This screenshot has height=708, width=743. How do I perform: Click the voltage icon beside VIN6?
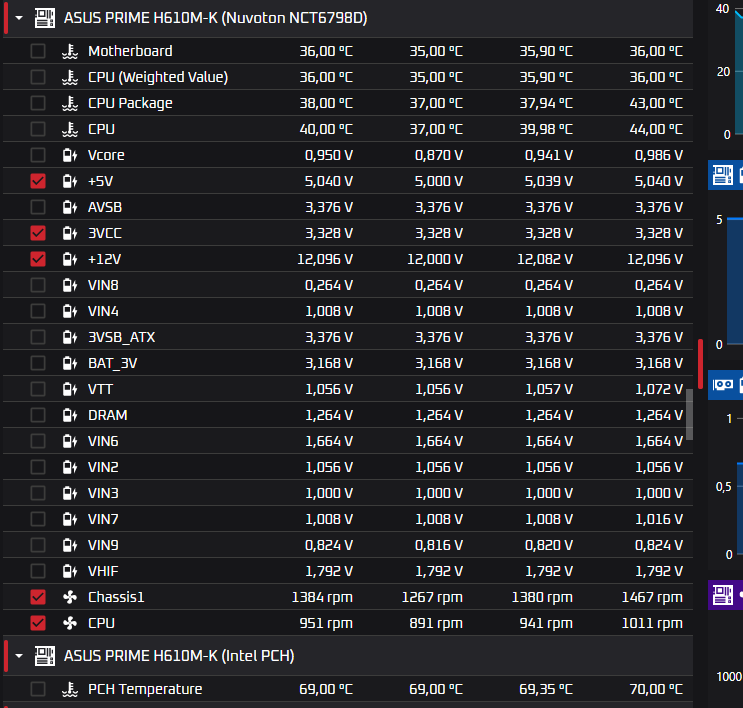[70, 441]
